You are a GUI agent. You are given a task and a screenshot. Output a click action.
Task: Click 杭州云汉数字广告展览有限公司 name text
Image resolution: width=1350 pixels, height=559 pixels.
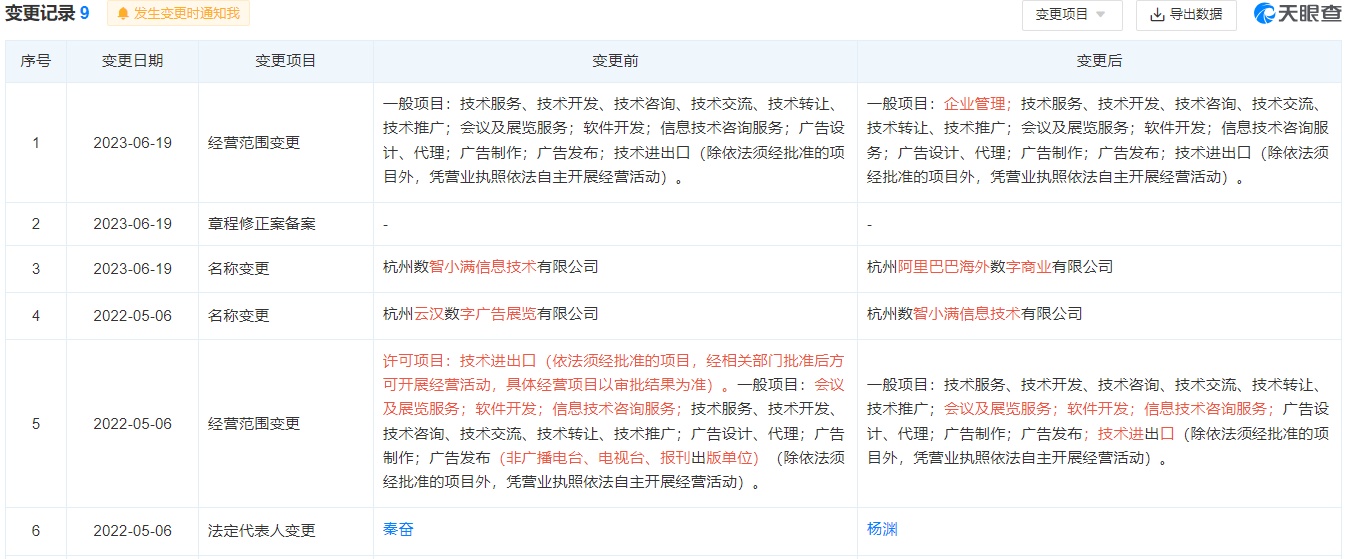point(491,313)
